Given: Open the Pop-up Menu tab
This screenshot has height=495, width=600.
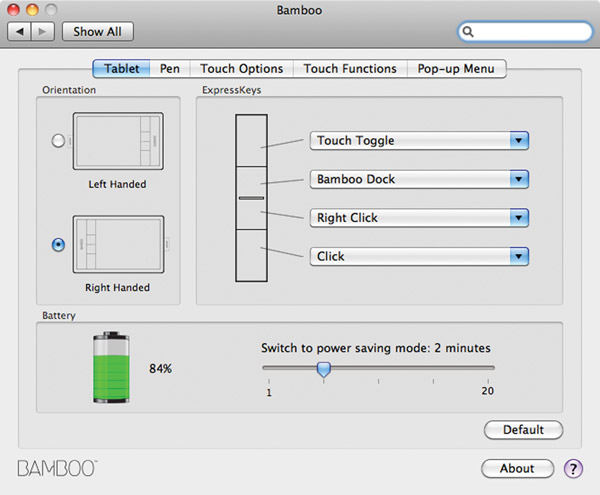Looking at the screenshot, I should pyautogui.click(x=456, y=68).
